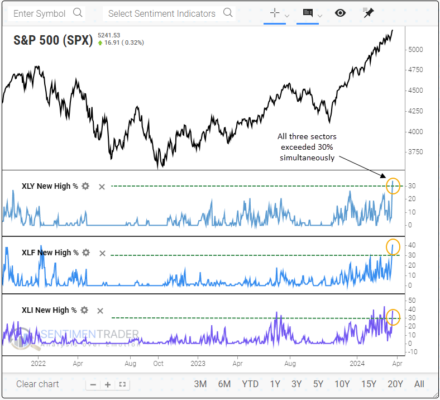
Task: Zoom in with the plus button
Action: click(x=108, y=385)
